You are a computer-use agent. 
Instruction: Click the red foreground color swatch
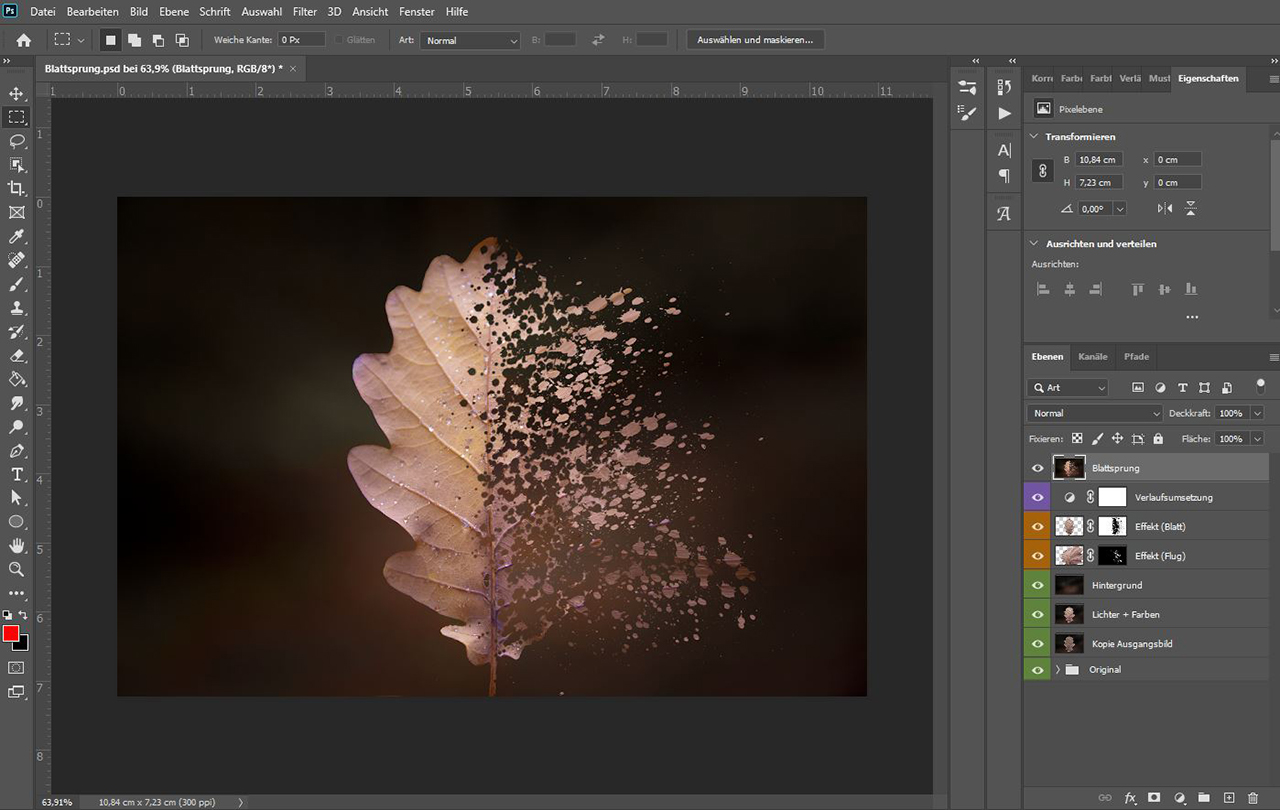point(11,633)
